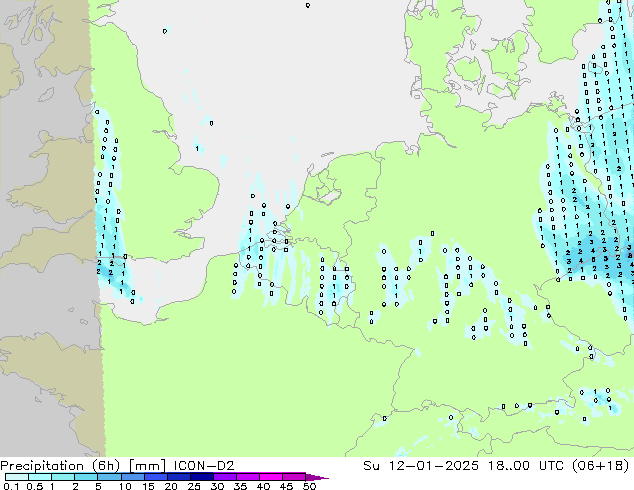Click the legend value label "0.1"
Image resolution: width=634 pixels, height=490 pixels.
tap(11, 486)
